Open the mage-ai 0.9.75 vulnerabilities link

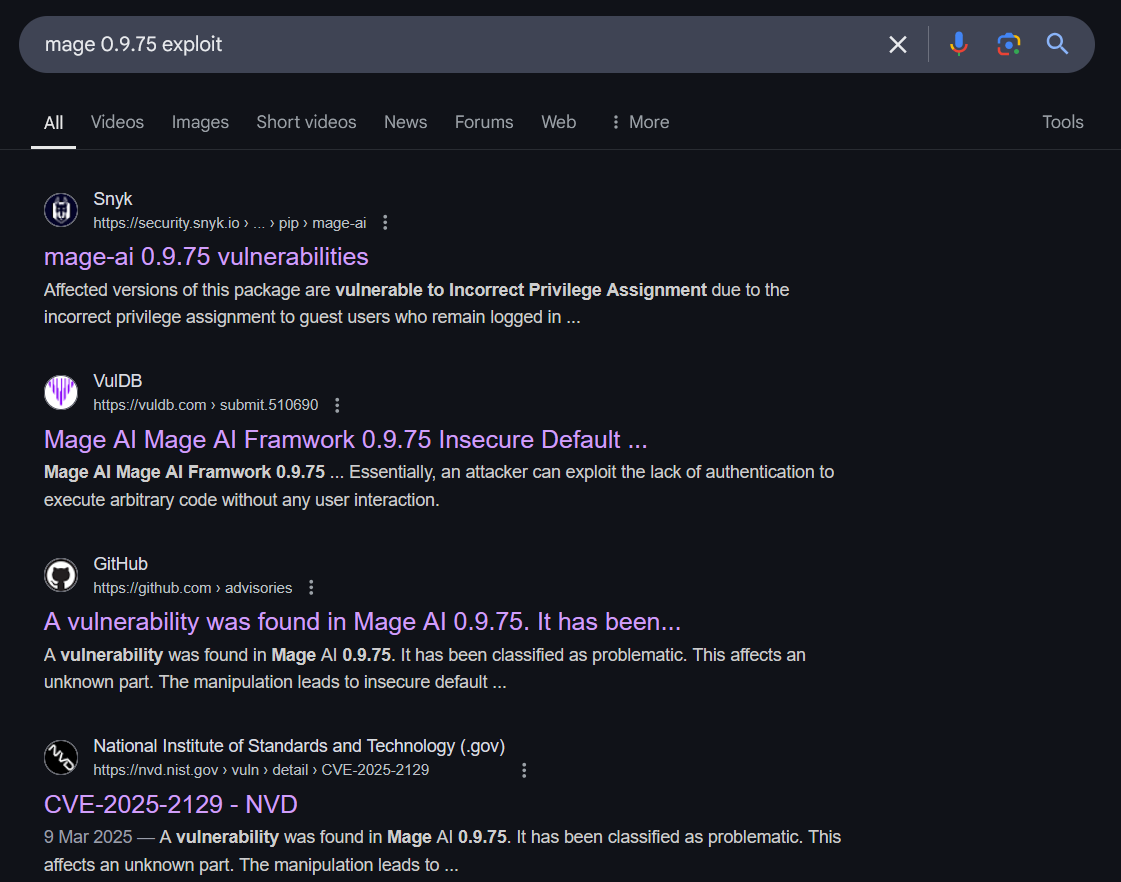[x=206, y=257]
